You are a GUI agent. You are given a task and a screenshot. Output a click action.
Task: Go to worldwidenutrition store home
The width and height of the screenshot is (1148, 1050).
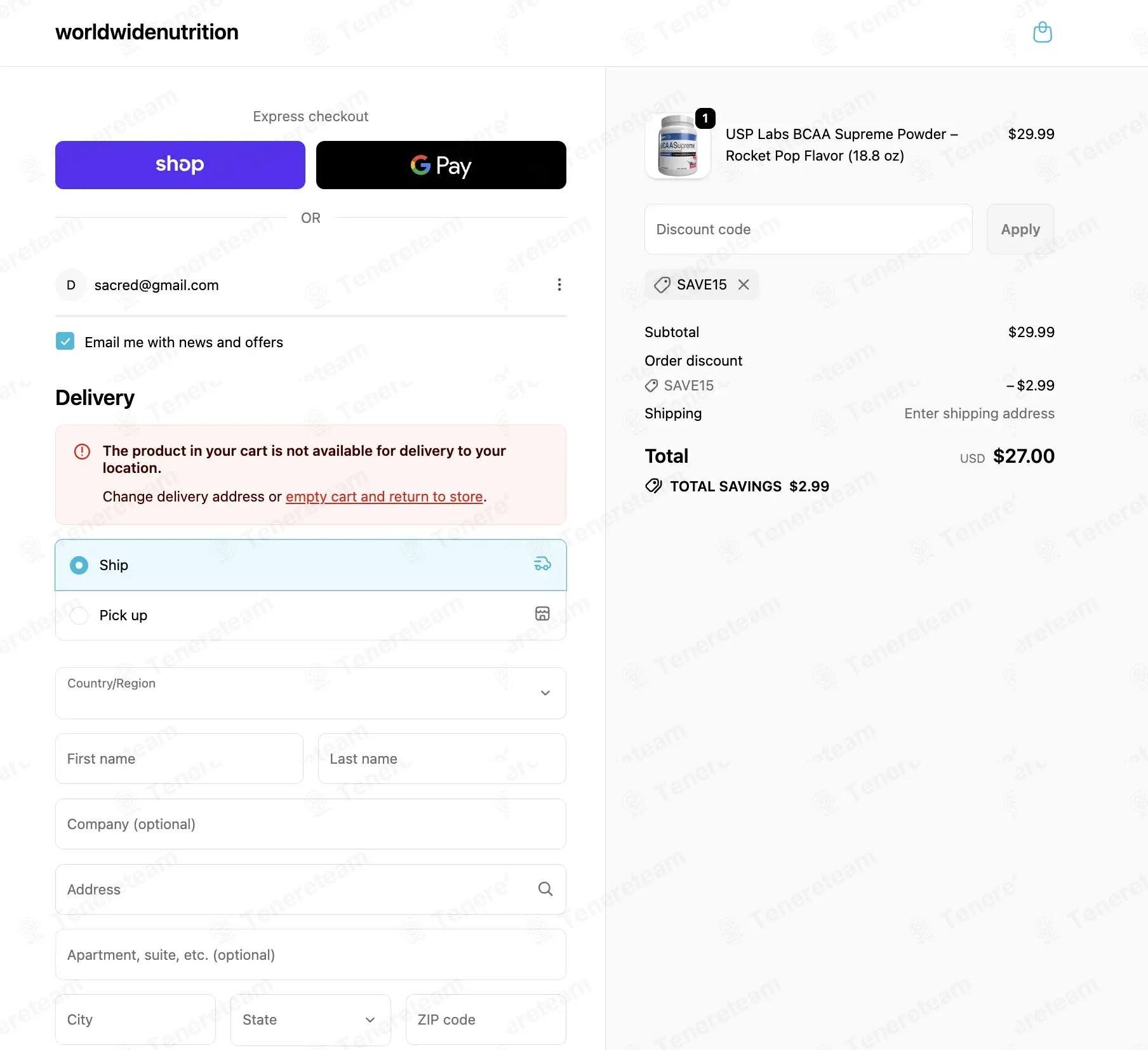tap(147, 32)
